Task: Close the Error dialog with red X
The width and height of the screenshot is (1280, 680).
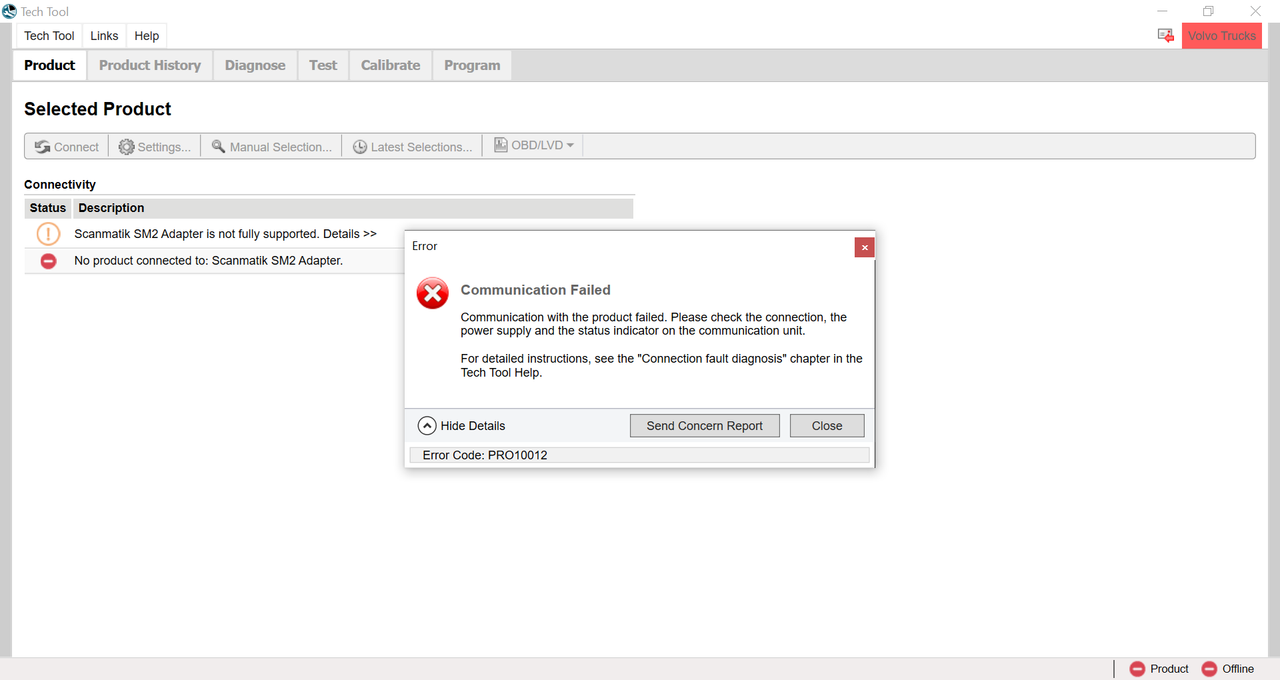Action: 865,247
